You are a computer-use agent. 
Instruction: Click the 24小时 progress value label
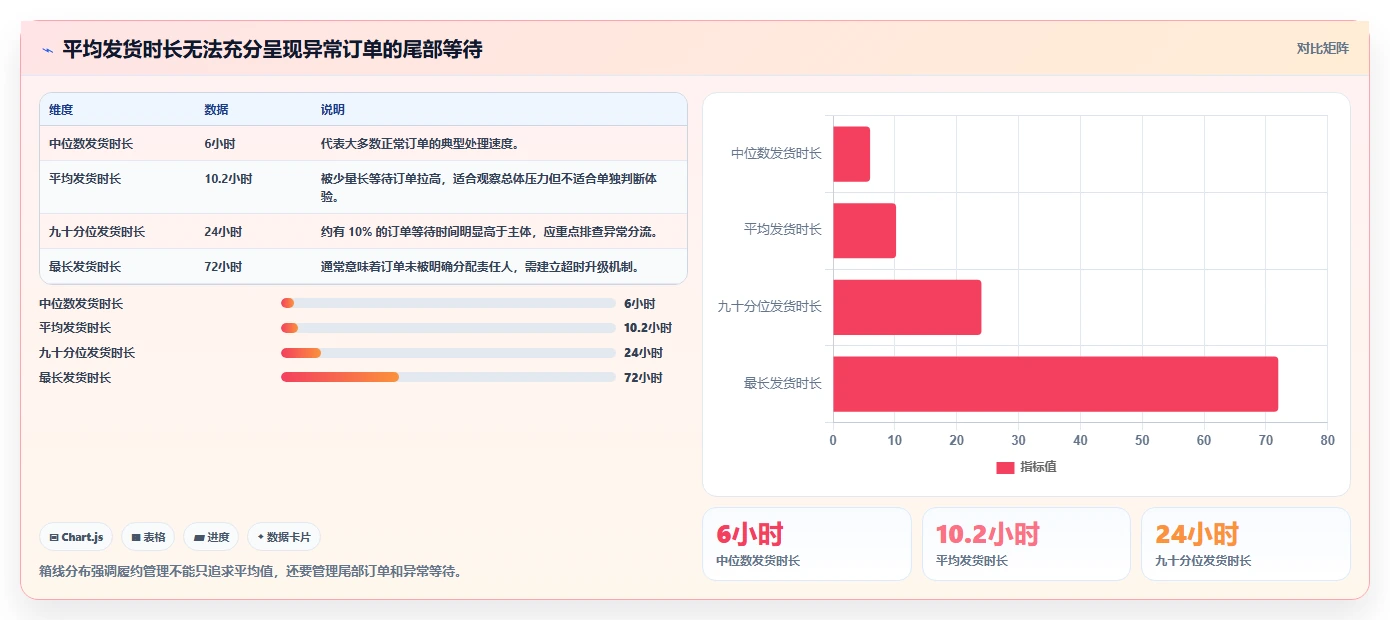click(643, 353)
